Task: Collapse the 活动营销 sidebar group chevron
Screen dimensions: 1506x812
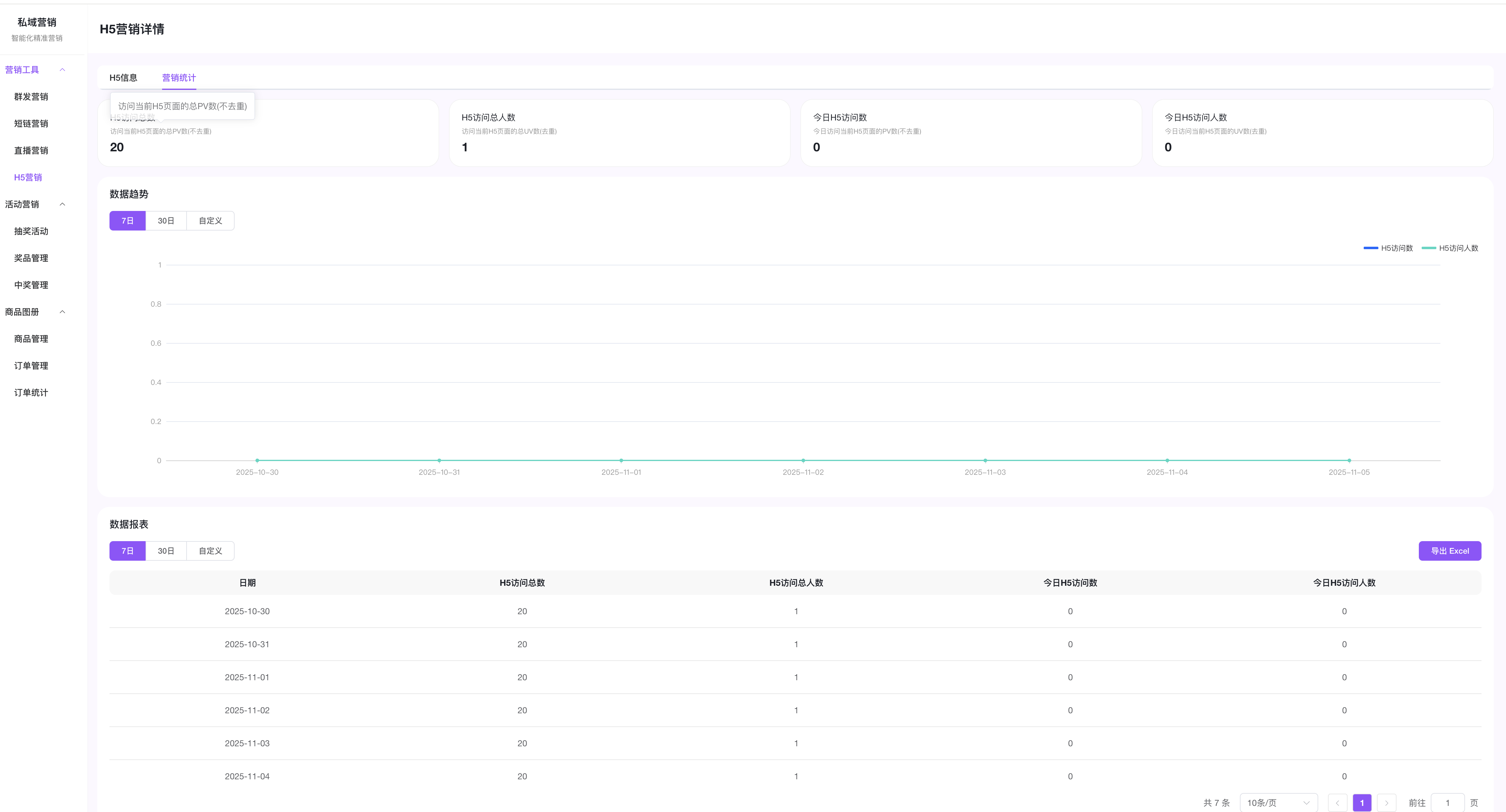Action: click(x=63, y=204)
